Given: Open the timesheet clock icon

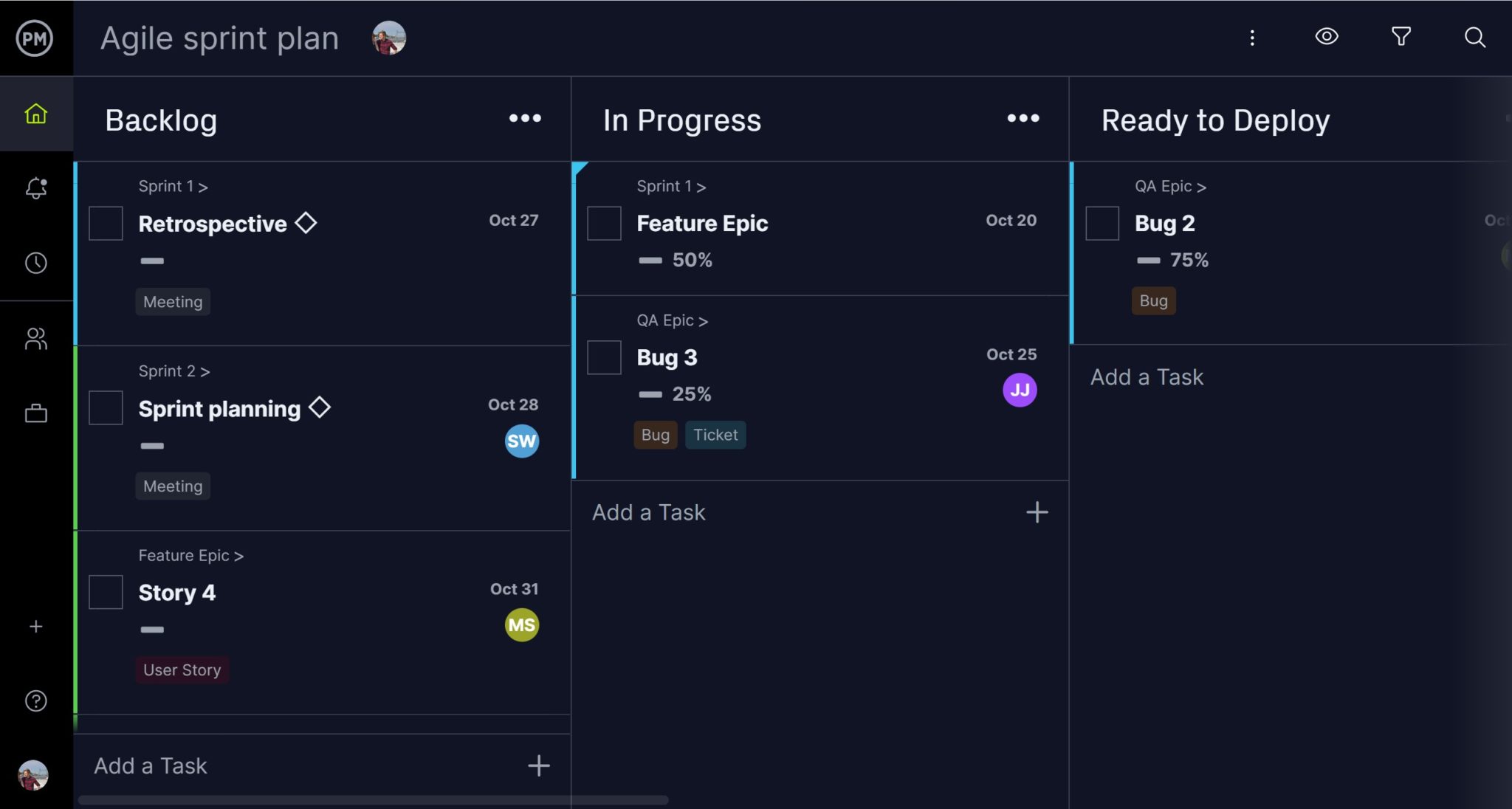Looking at the screenshot, I should (x=35, y=263).
